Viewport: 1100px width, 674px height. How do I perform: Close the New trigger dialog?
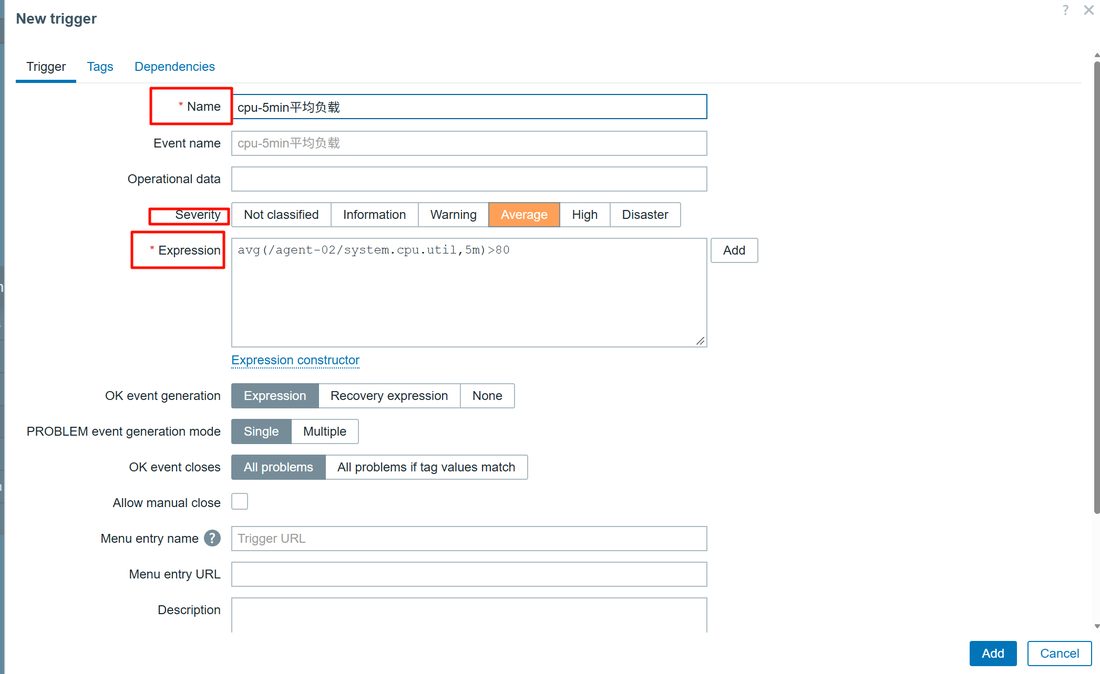1089,10
